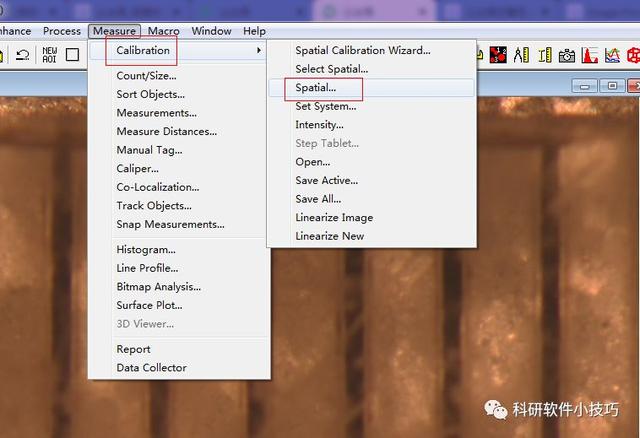This screenshot has width=640, height=438.
Task: Click the line profile graph icon
Action: 612,55
